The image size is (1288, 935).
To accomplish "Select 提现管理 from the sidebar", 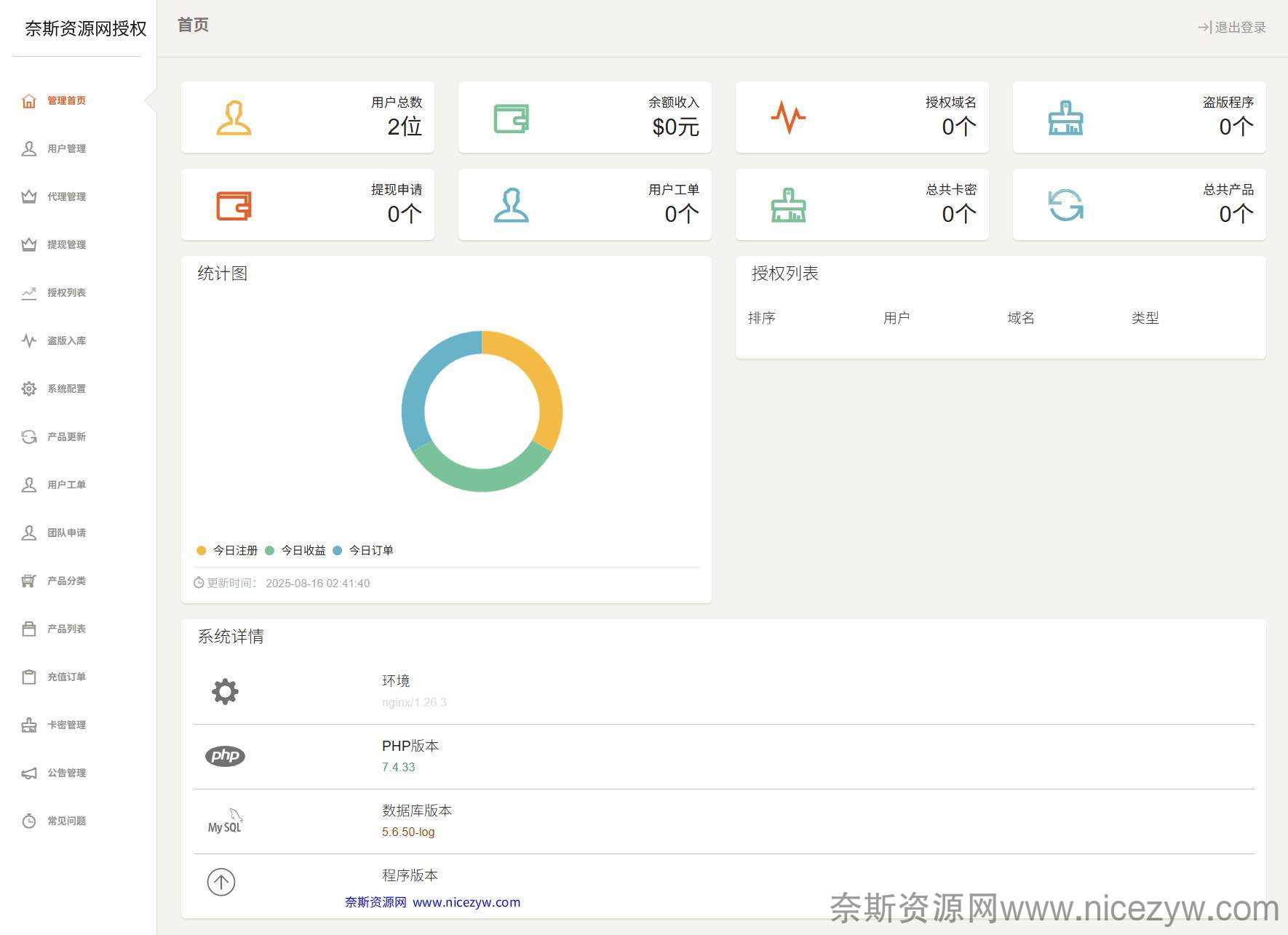I will [66, 244].
